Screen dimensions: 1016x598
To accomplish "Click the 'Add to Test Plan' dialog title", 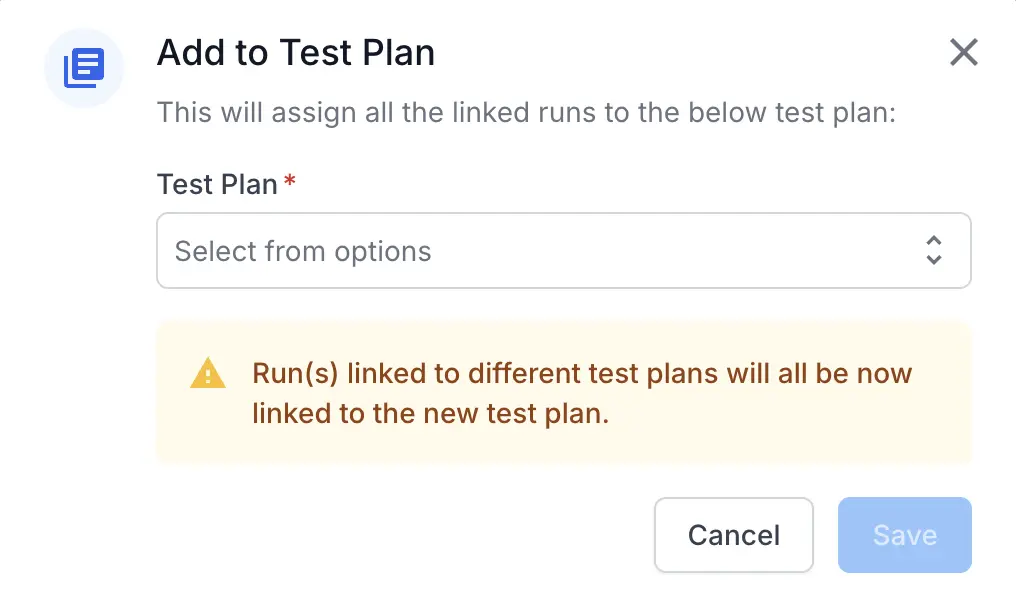I will (295, 53).
